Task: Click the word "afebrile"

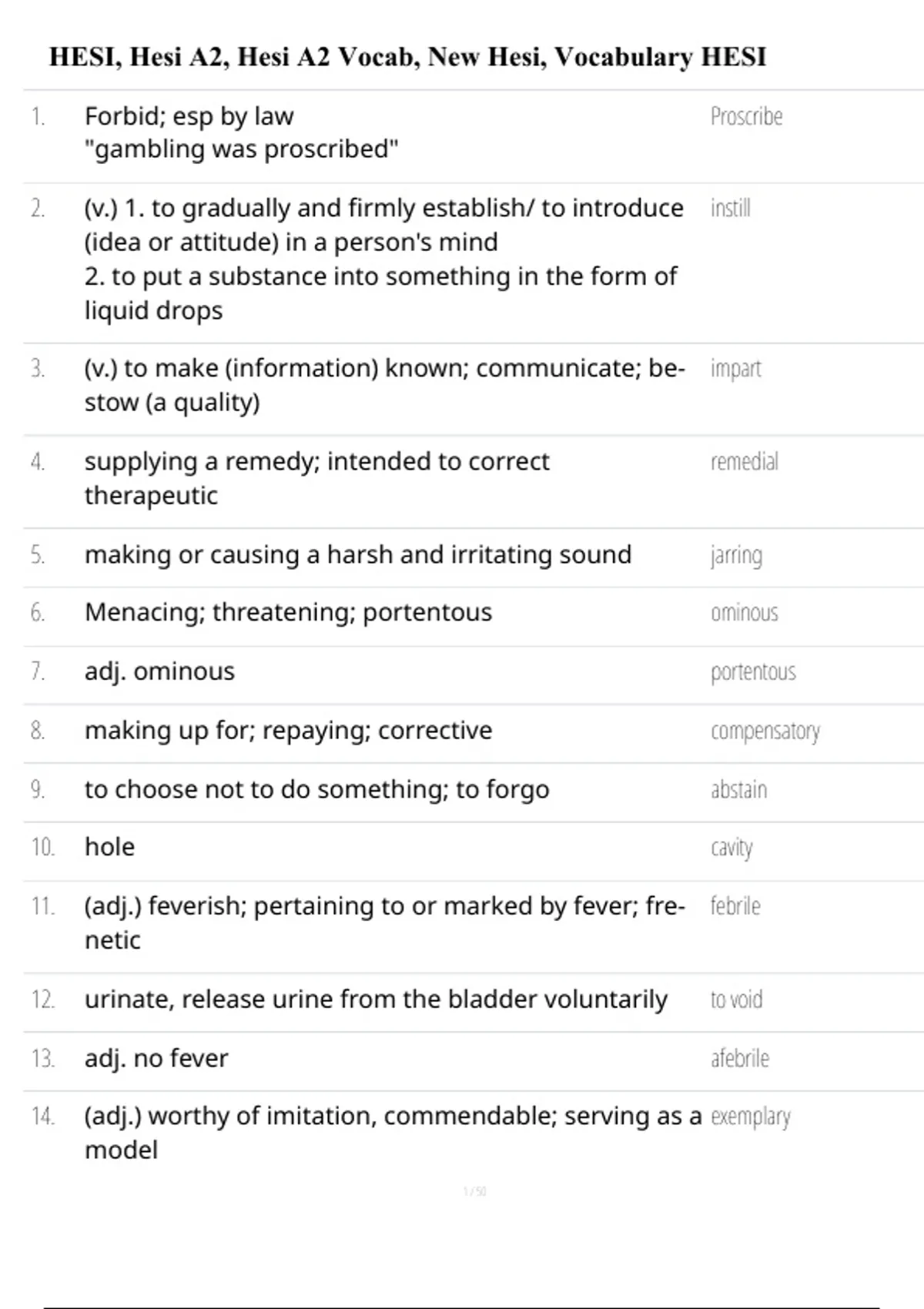Action: point(739,1059)
